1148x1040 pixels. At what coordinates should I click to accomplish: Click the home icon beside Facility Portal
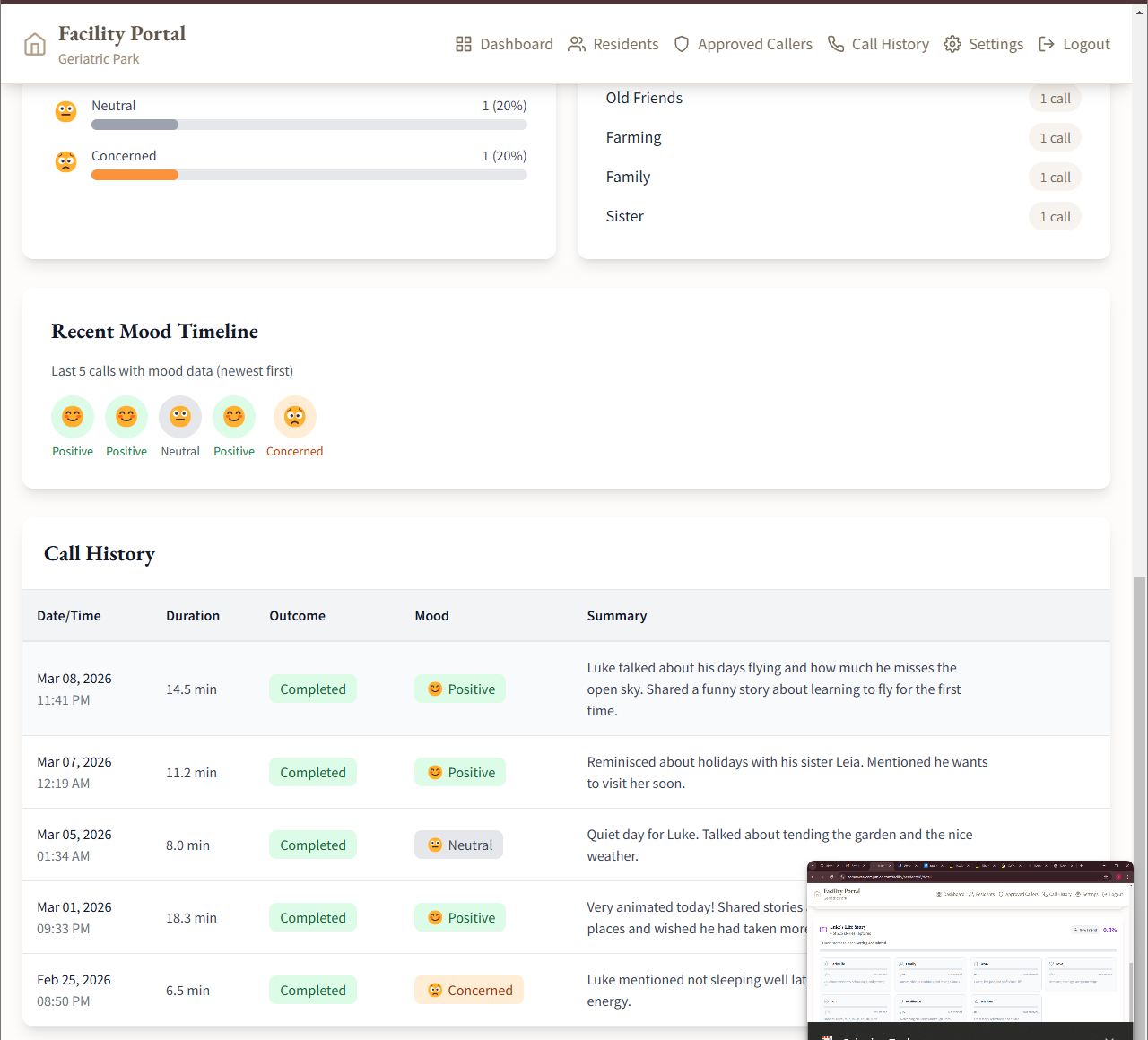[x=34, y=43]
